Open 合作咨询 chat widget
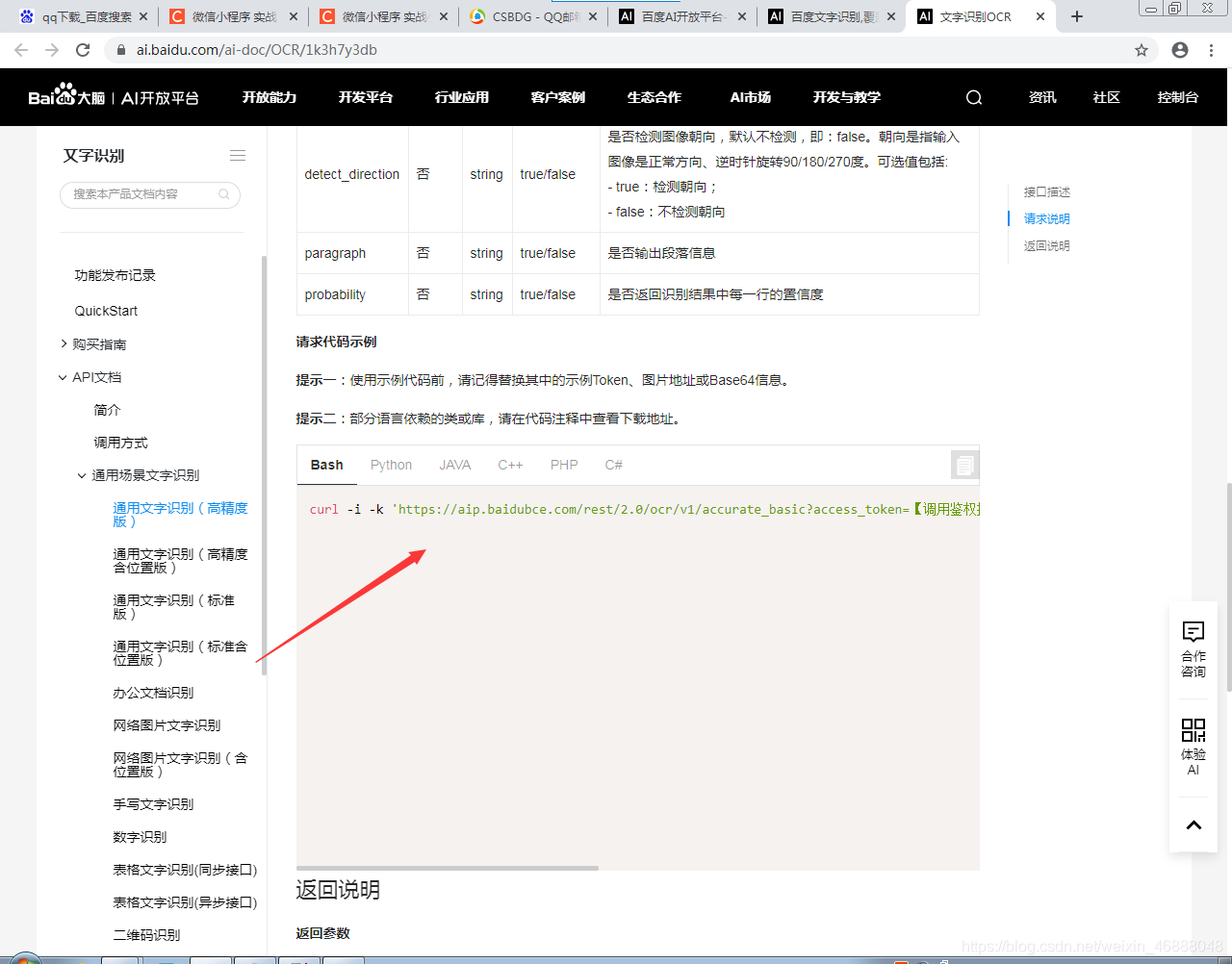Viewport: 1232px width, 964px height. click(1193, 649)
